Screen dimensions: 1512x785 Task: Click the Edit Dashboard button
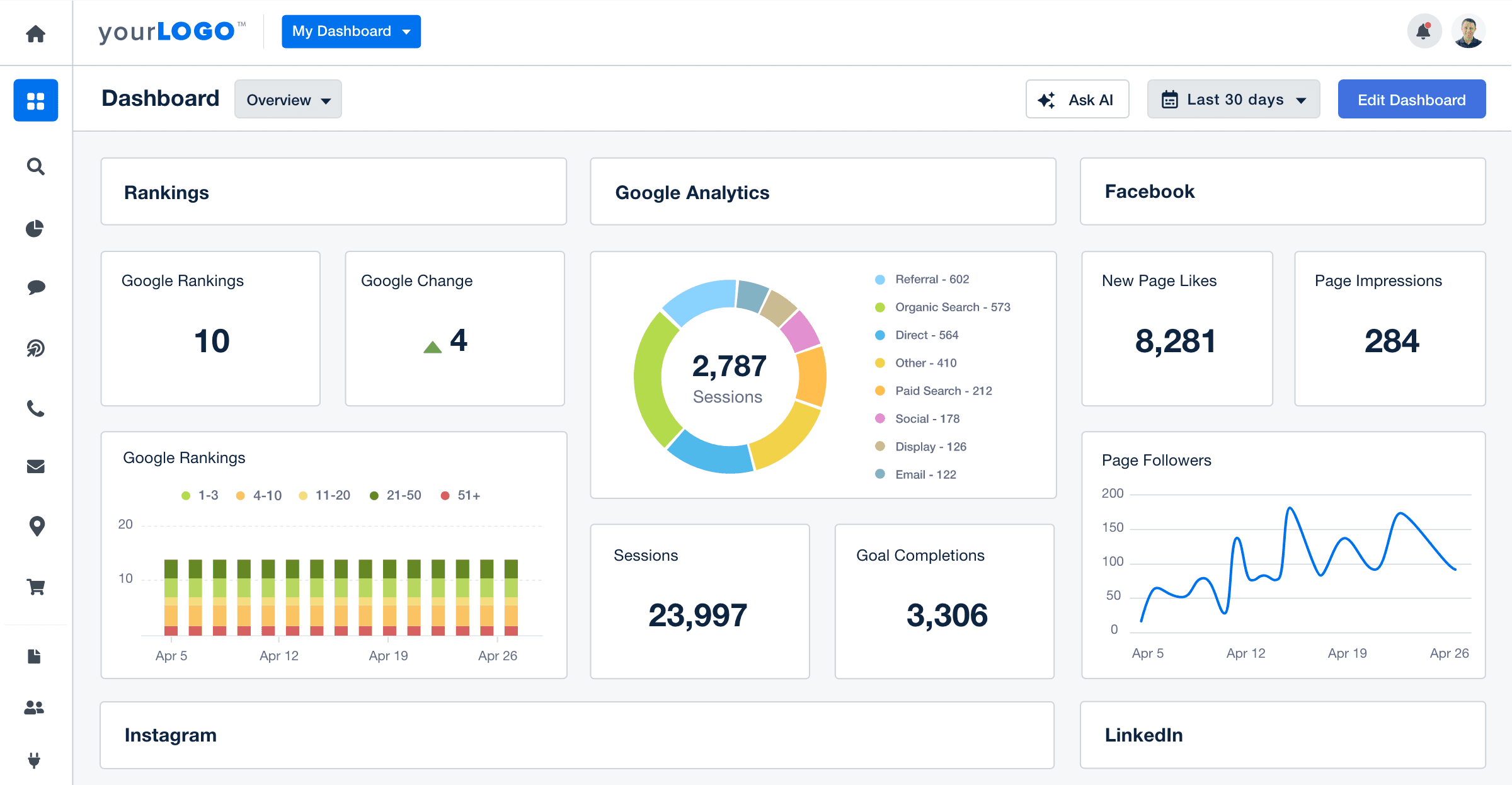pos(1411,100)
